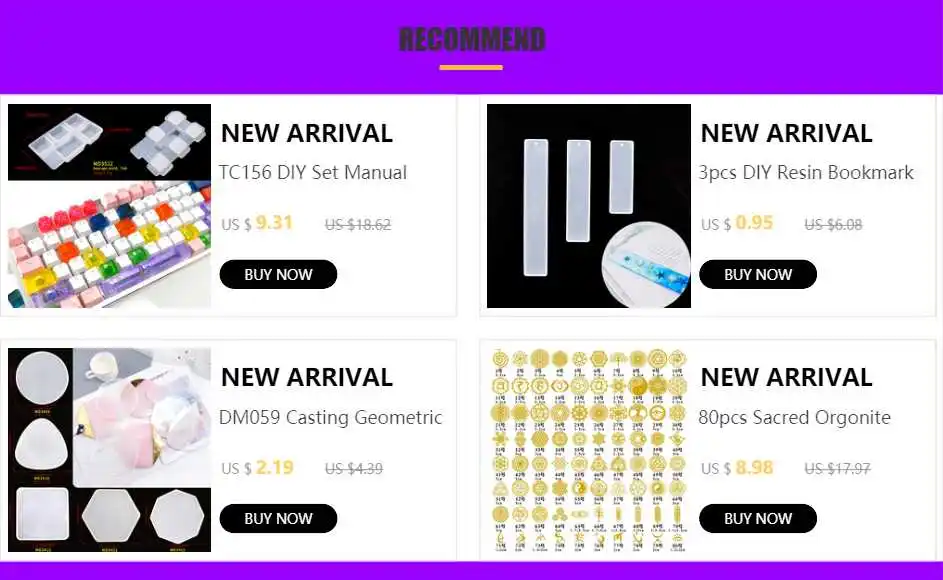Open the keycap mold product thumbnail
The width and height of the screenshot is (943, 580).
coord(109,206)
